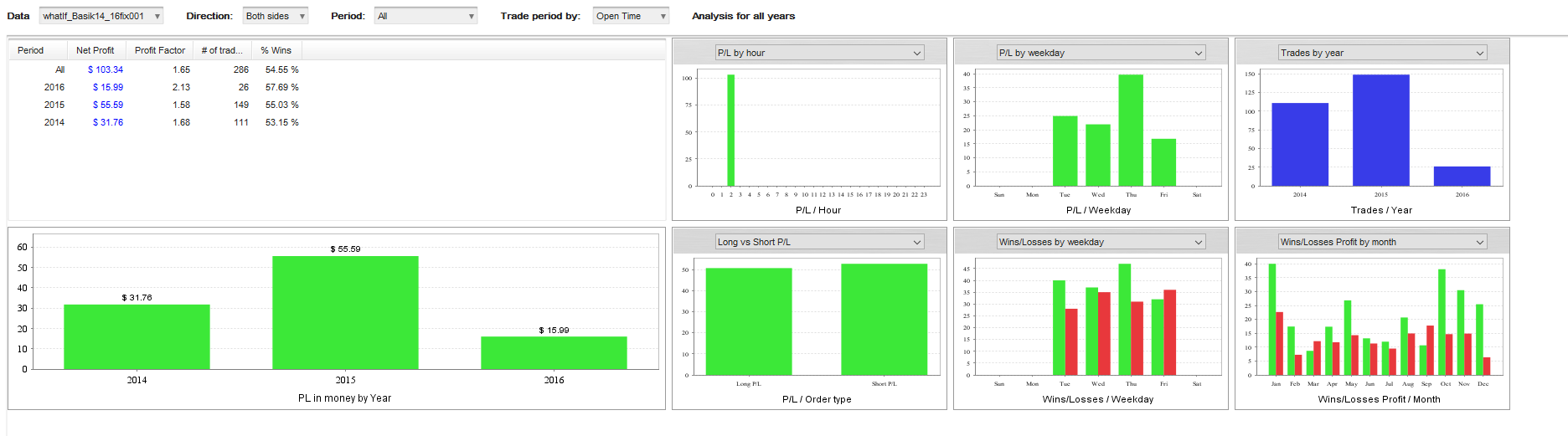Expand the Wins/Losses Profit by month selector
Screen dimensions: 1568x436
pyautogui.click(x=1383, y=242)
